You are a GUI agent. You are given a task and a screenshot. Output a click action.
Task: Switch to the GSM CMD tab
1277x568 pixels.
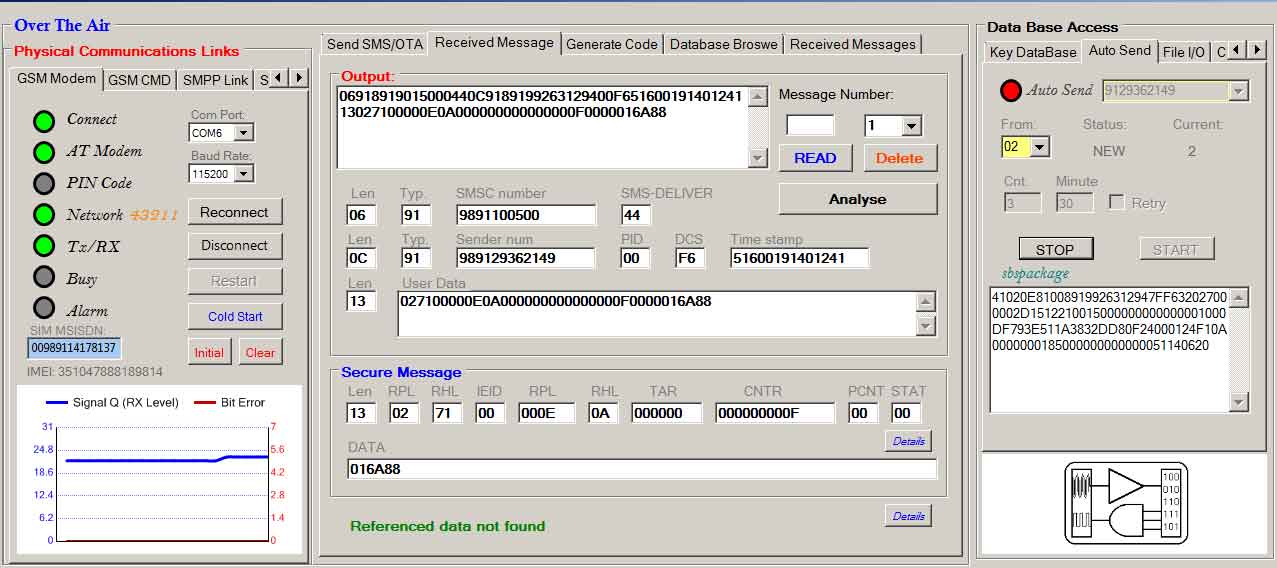point(139,80)
